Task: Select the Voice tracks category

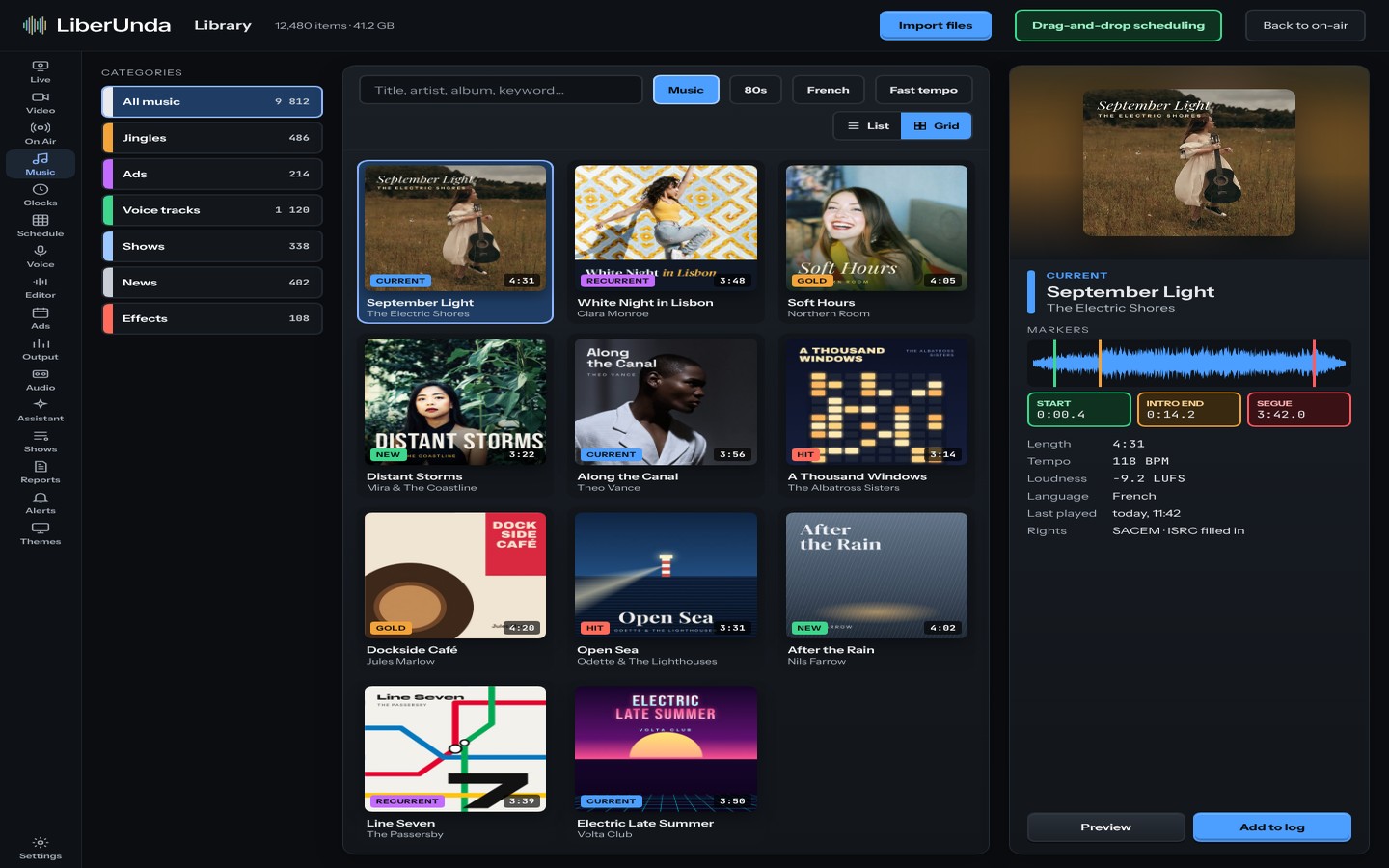Action: [212, 210]
